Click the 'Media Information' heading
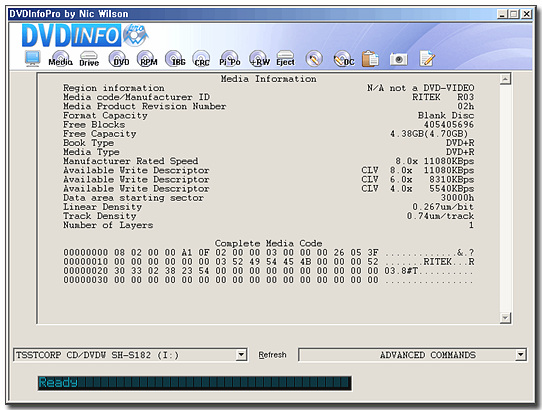Screen dimensions: 542x410 (269, 79)
